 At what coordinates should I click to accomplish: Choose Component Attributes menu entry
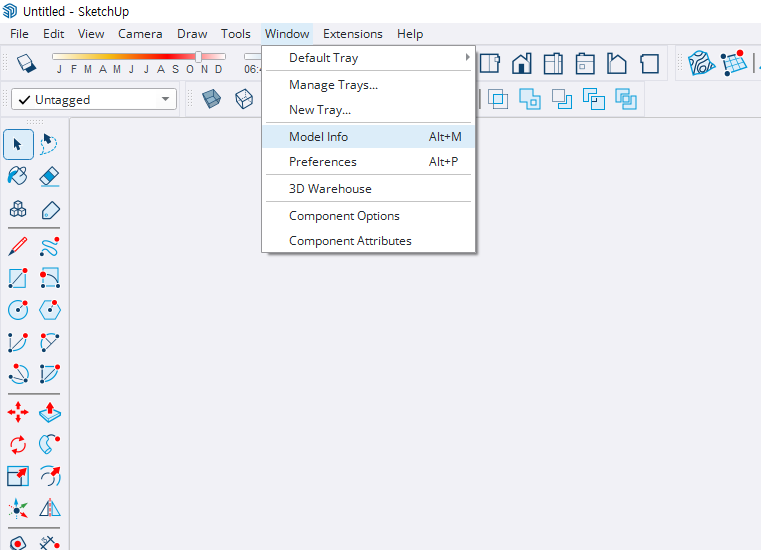click(368, 241)
